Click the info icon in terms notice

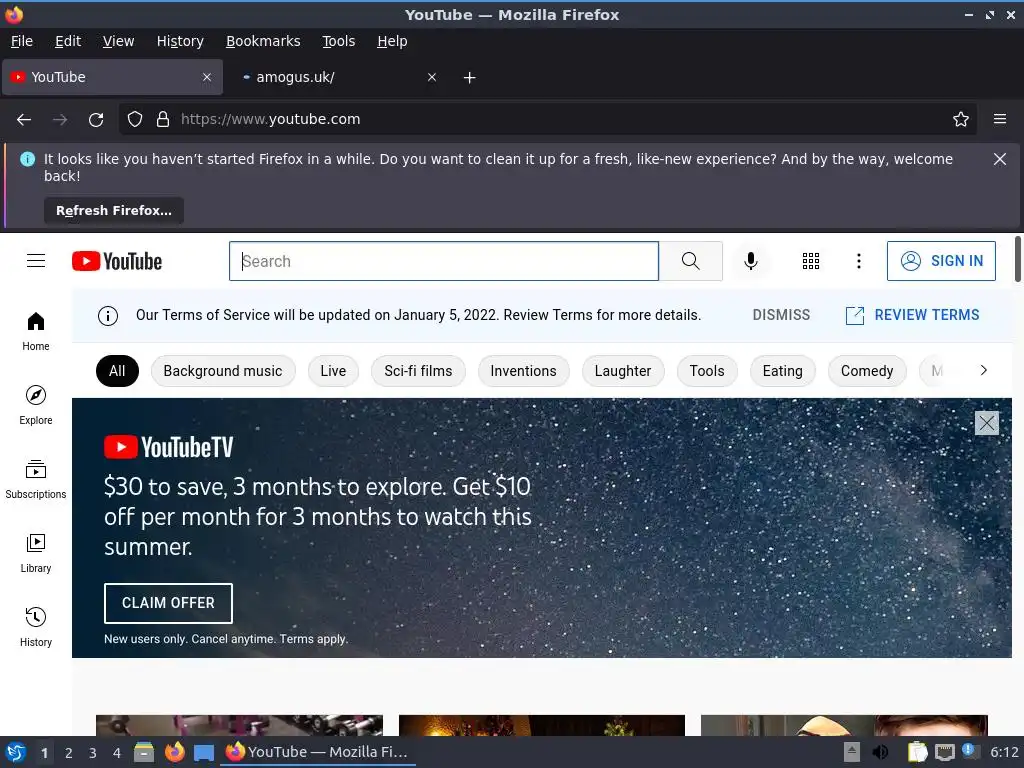[x=108, y=316]
